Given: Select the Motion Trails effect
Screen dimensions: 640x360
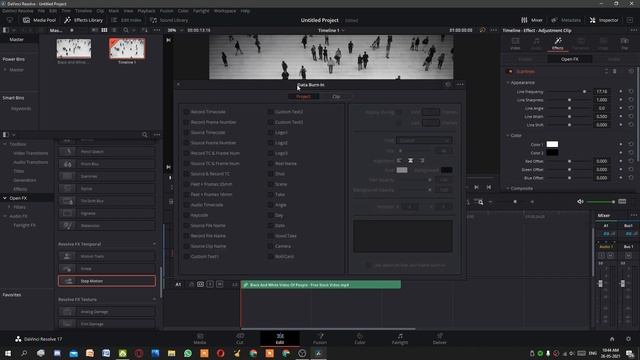Looking at the screenshot, I should (x=107, y=256).
